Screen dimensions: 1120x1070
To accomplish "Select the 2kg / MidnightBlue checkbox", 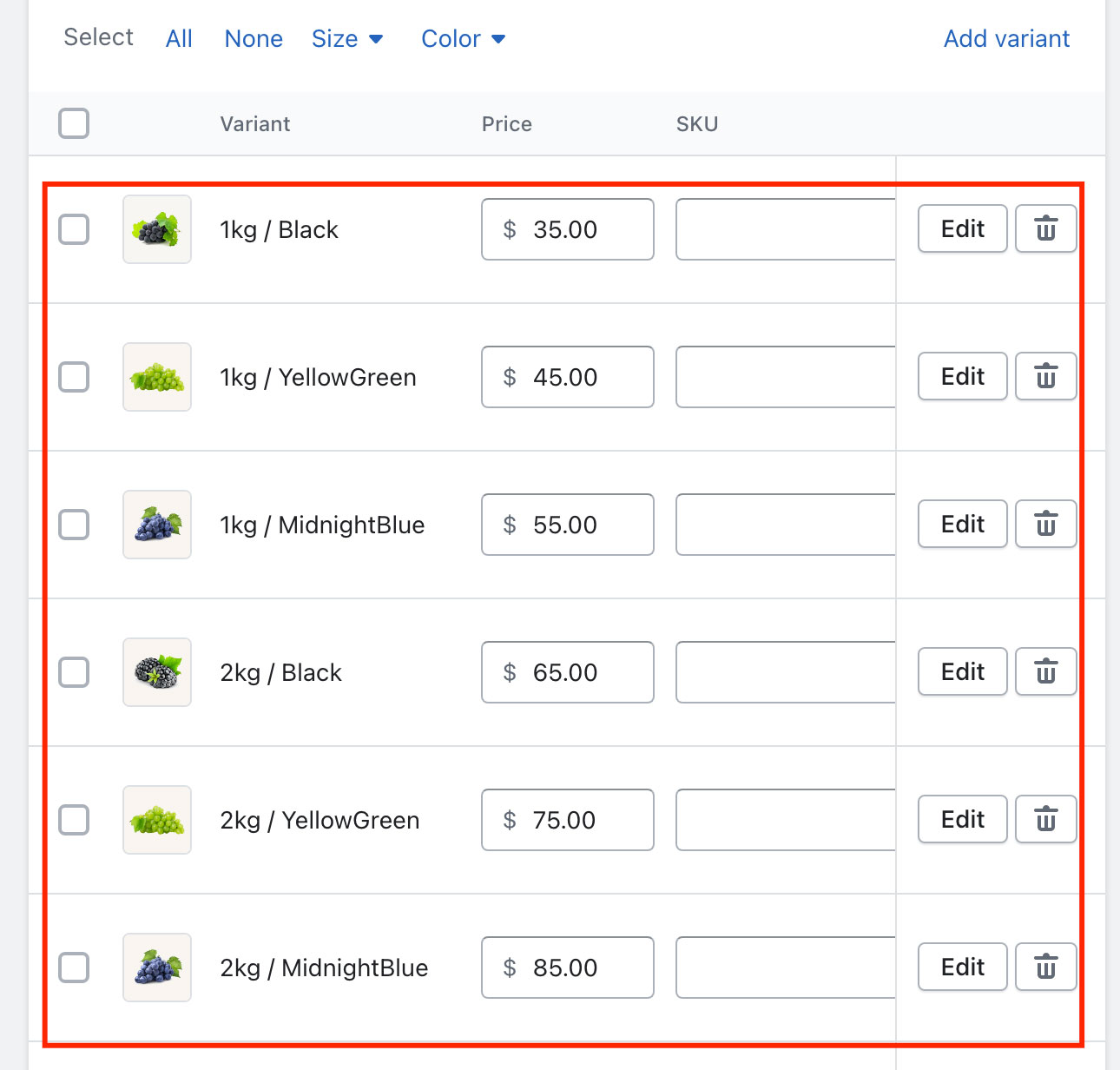I will 74,968.
